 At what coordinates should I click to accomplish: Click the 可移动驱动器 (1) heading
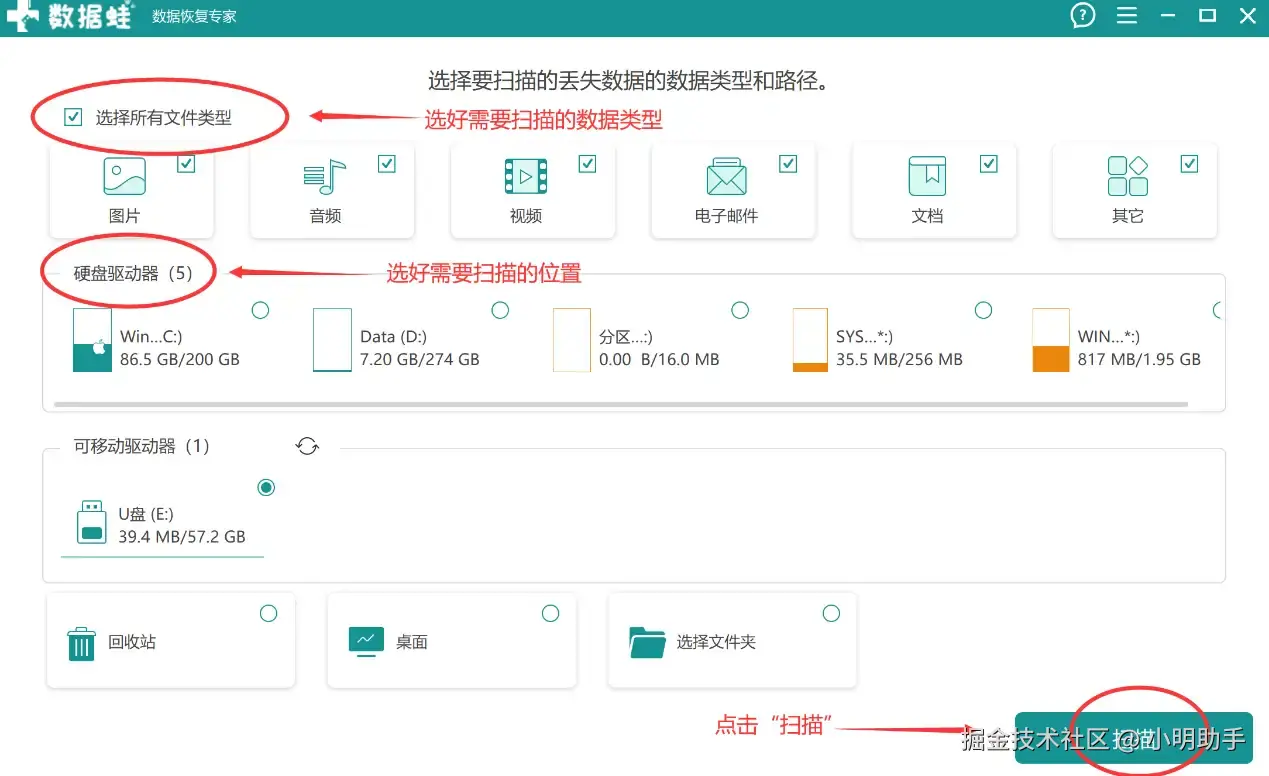pos(142,446)
